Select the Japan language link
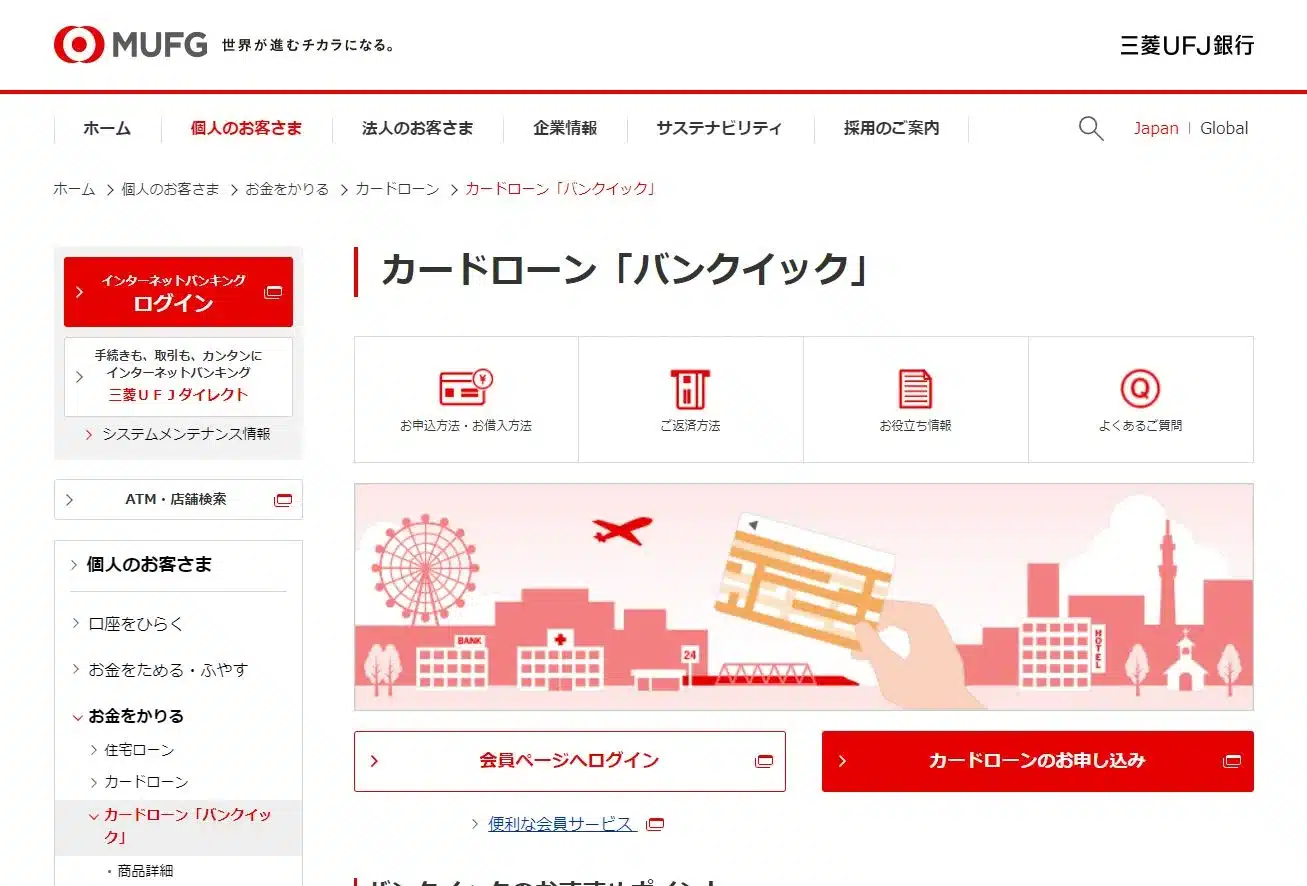The height and width of the screenshot is (886, 1307). pyautogui.click(x=1156, y=128)
